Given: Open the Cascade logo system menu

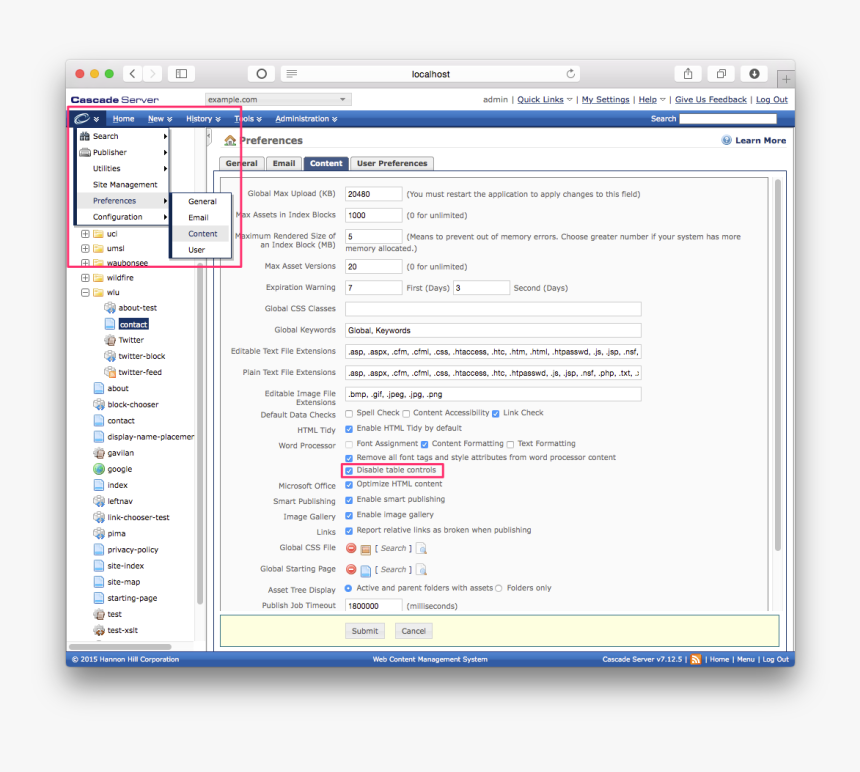Looking at the screenshot, I should pos(87,118).
